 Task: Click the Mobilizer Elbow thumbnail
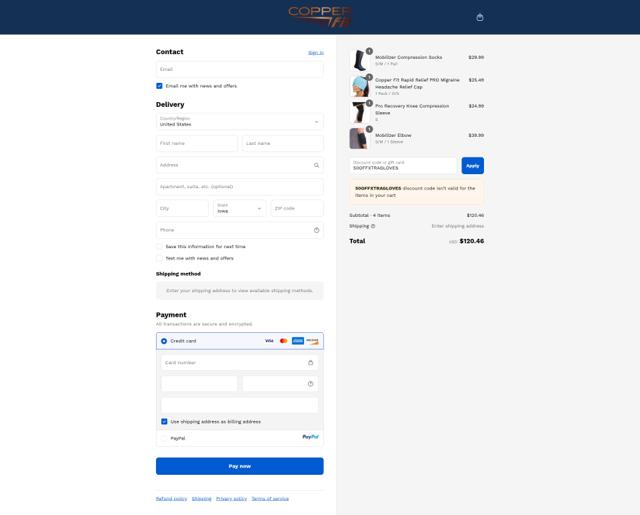tap(360, 138)
